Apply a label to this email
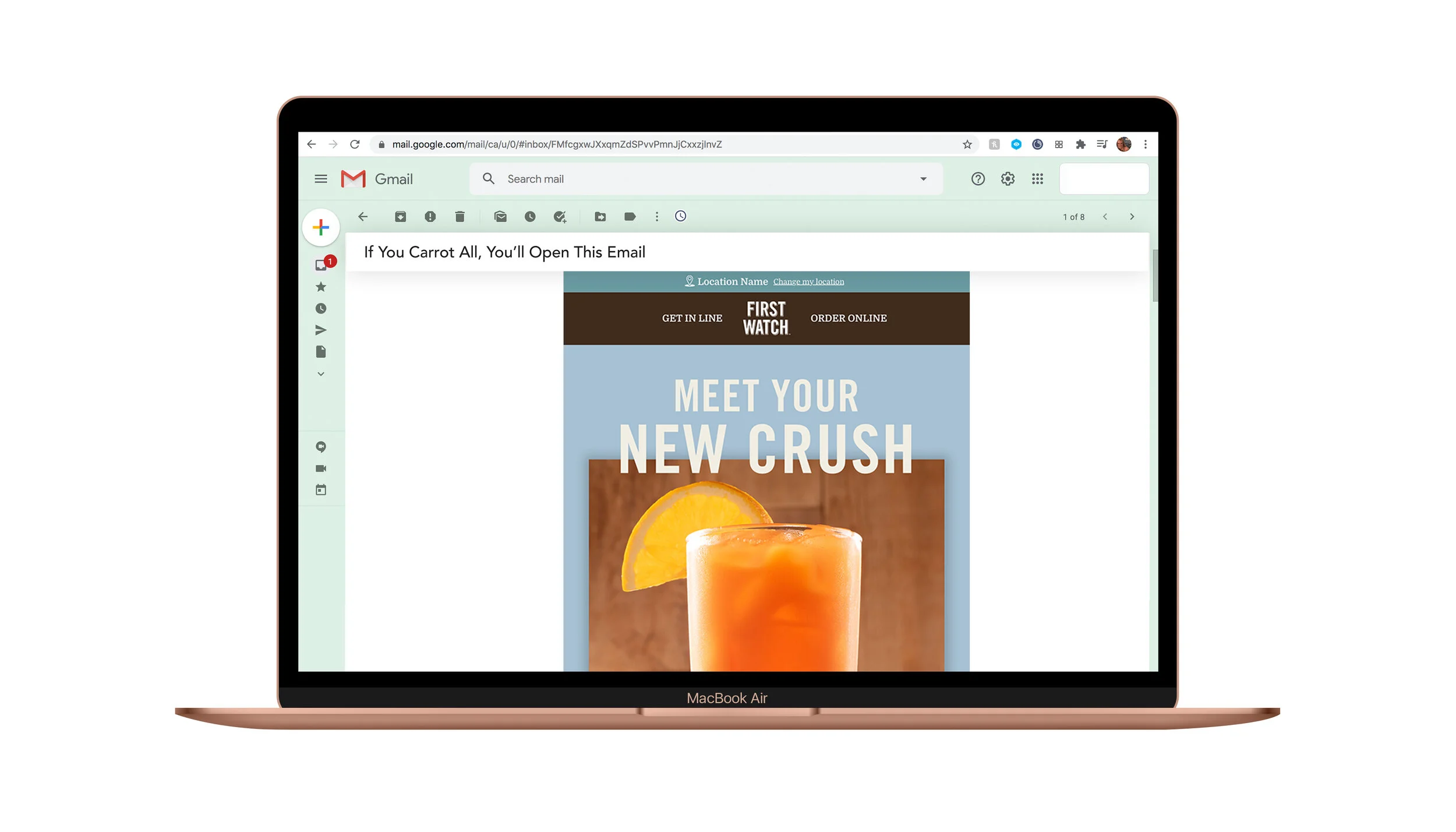The width and height of the screenshot is (1456, 832). point(629,216)
